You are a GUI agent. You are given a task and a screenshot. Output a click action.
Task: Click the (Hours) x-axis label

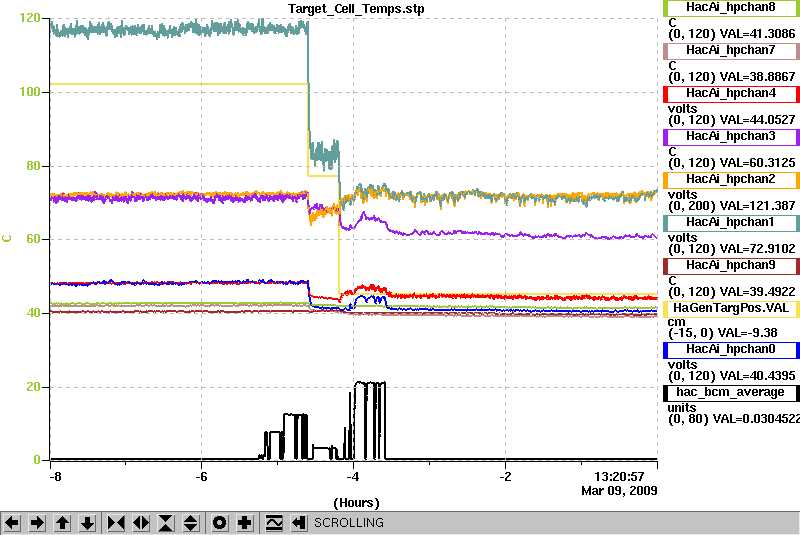(x=356, y=503)
